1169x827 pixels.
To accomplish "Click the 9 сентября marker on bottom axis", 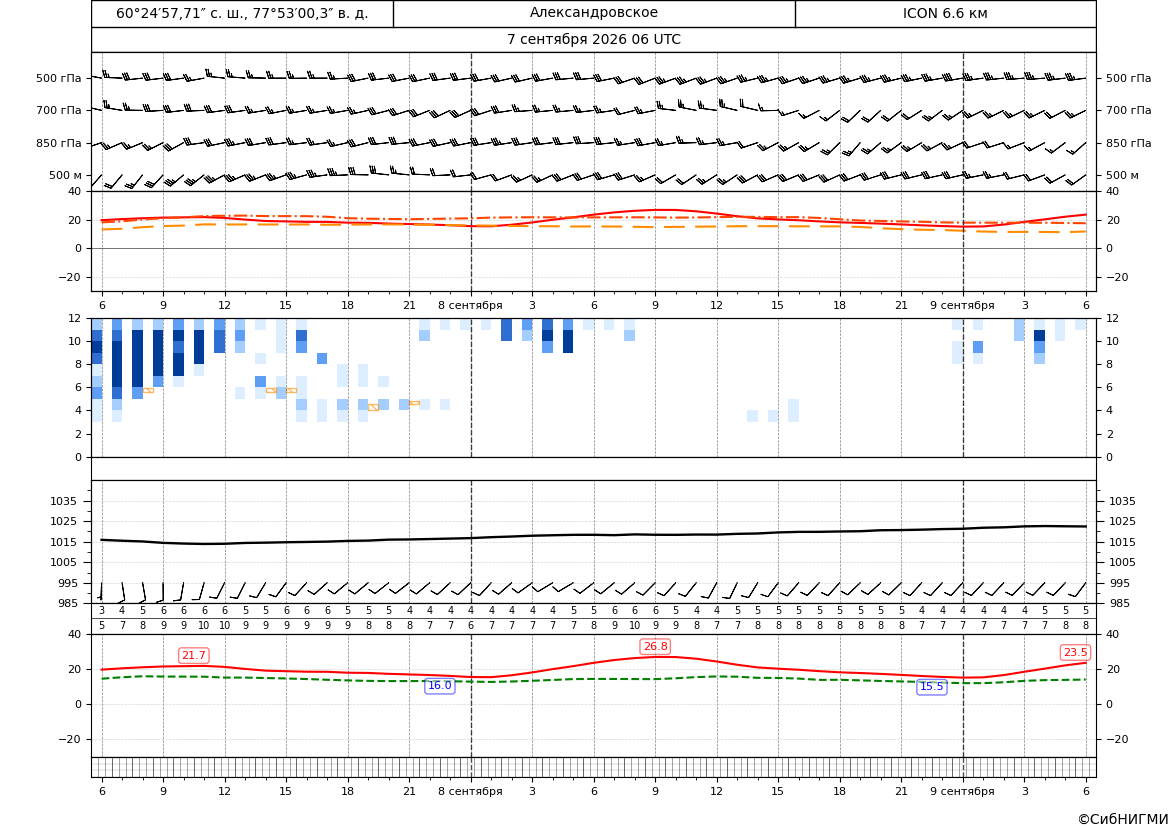I will (962, 791).
